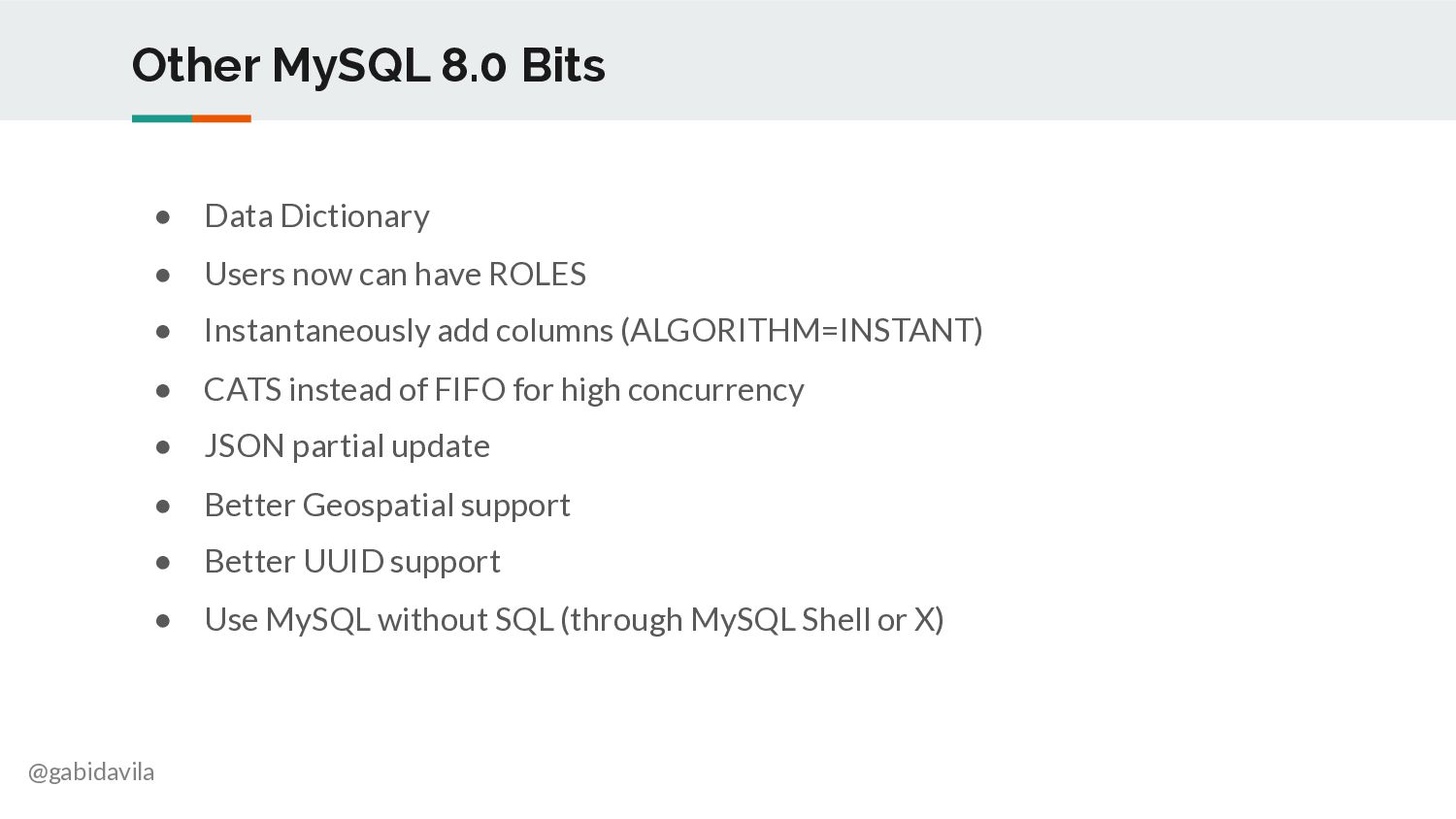Click the "Better Geospatial support" line

(x=387, y=506)
